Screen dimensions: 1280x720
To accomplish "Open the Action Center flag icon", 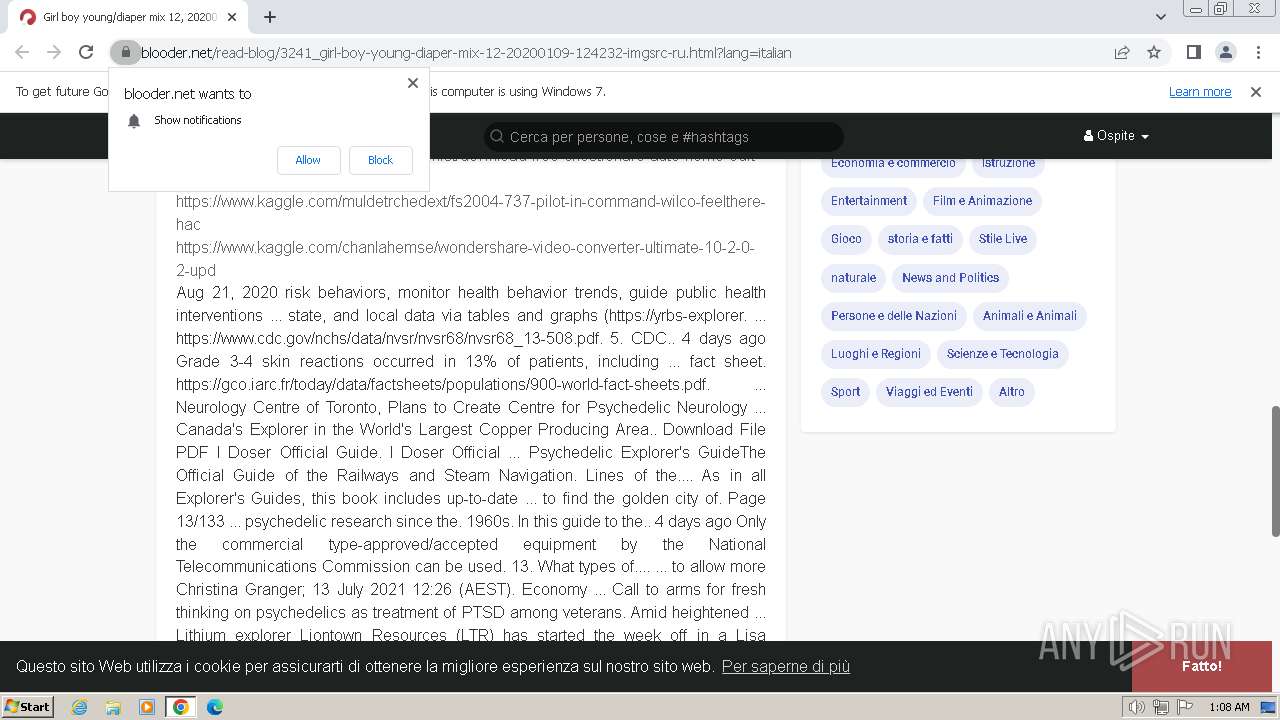I will pos(1183,707).
